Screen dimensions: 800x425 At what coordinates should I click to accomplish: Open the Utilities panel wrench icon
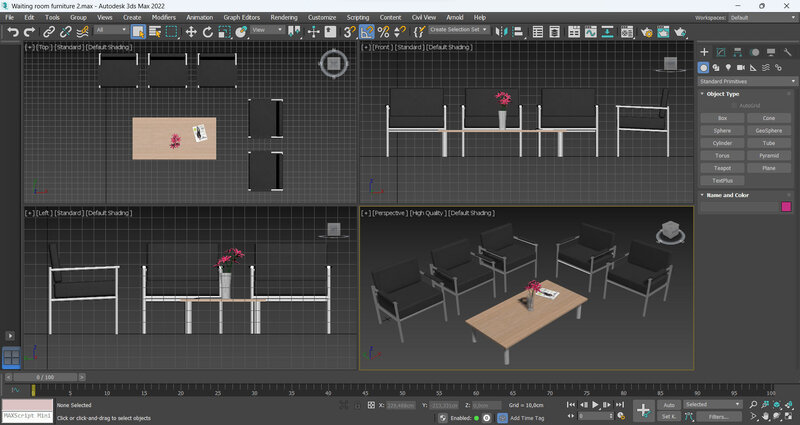(x=787, y=51)
